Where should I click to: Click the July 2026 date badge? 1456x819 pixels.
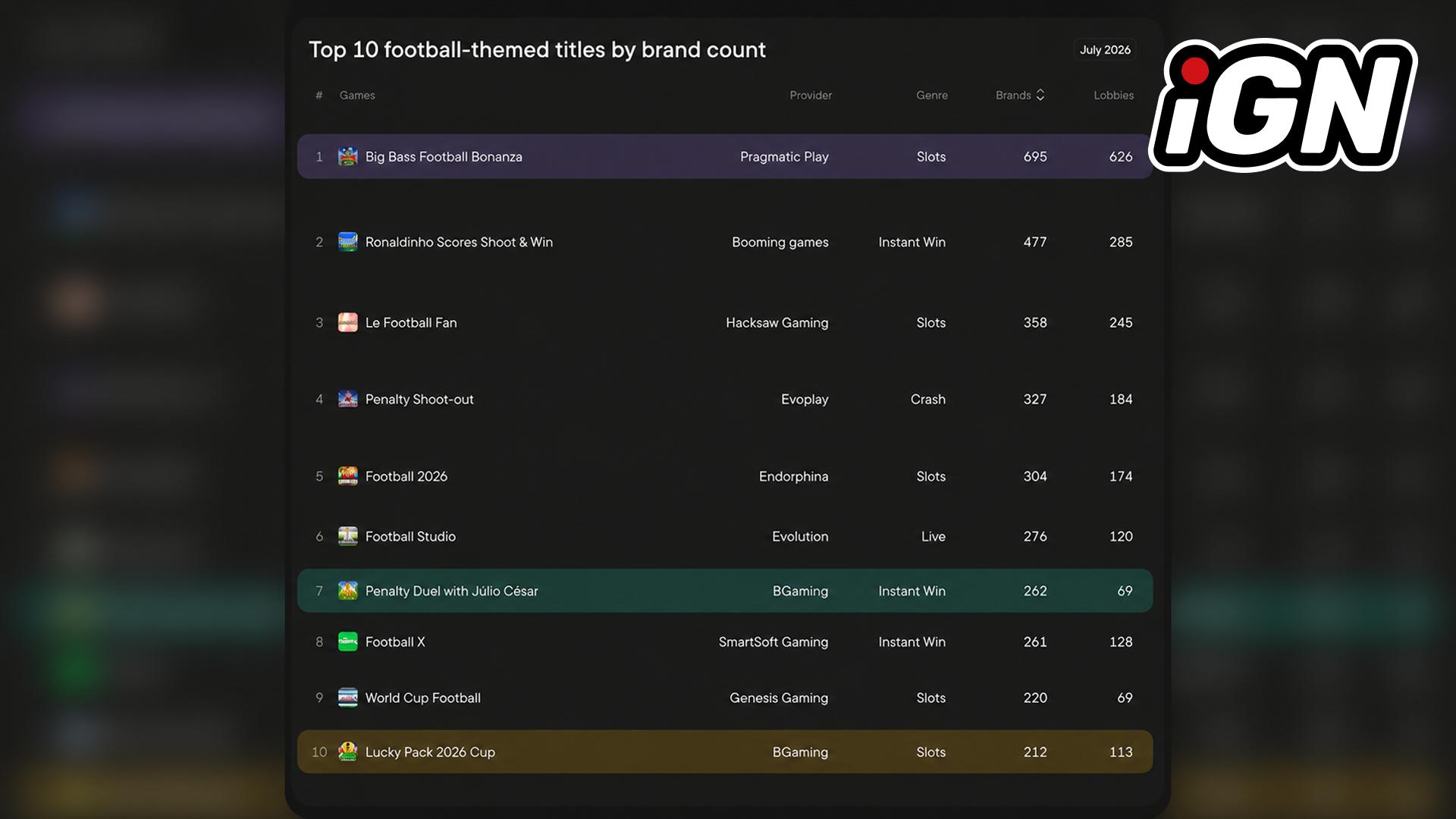tap(1105, 50)
